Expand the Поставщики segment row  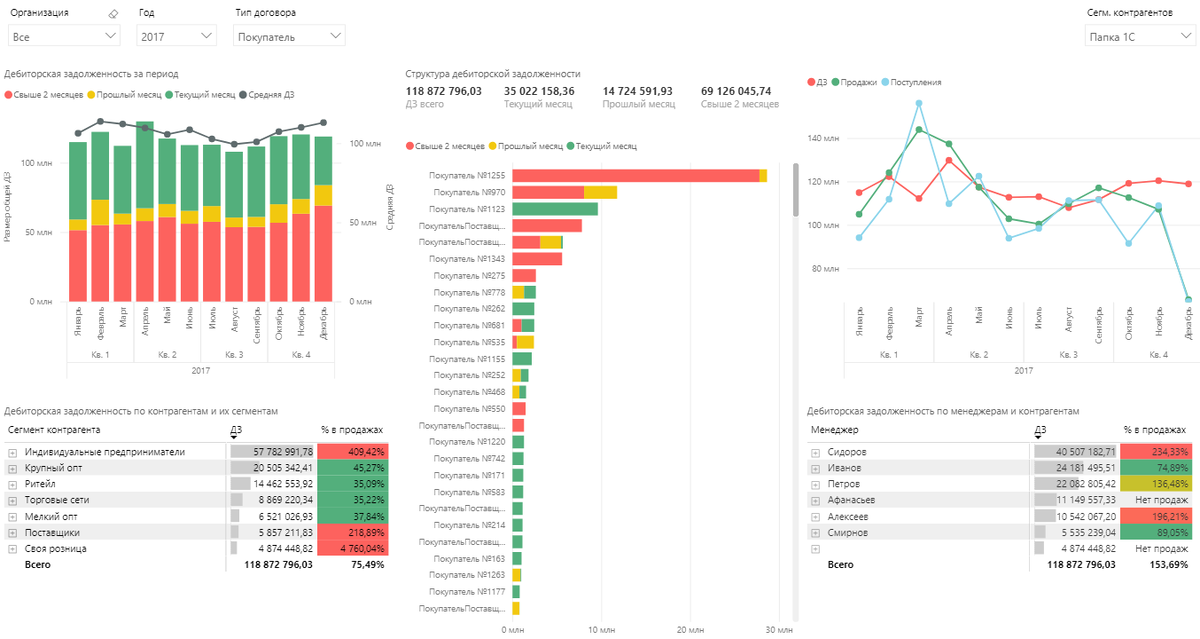click(13, 533)
